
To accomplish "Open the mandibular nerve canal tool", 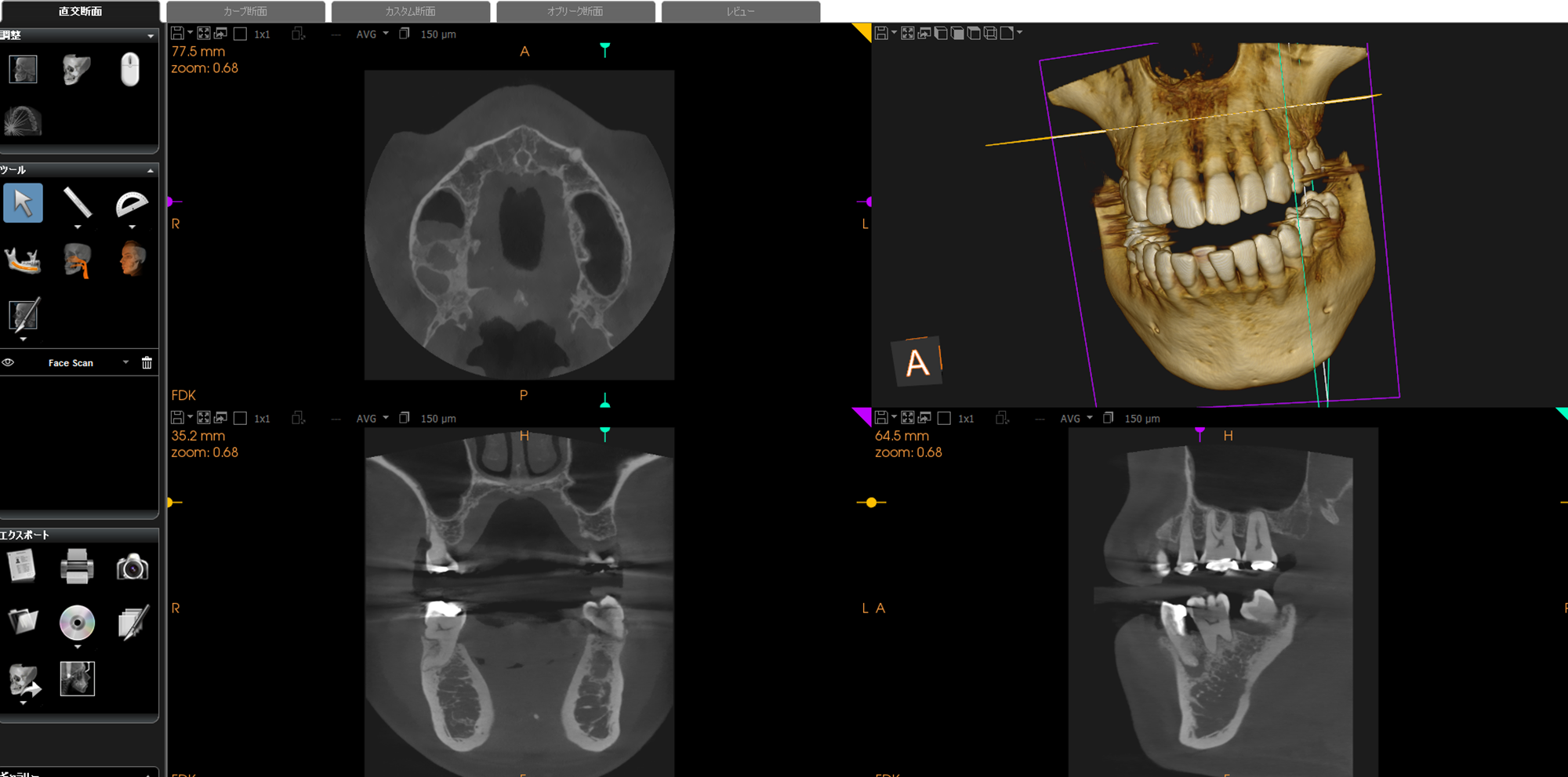I will 23,260.
